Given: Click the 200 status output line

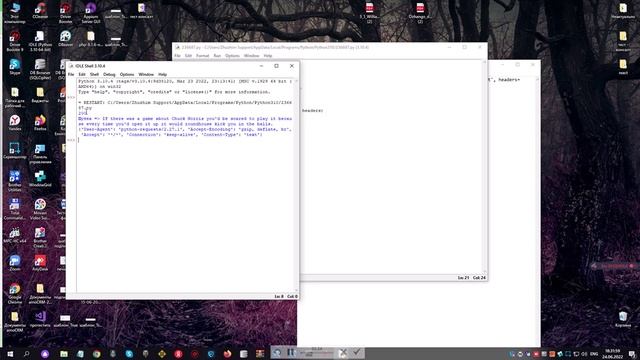Looking at the screenshot, I should [83, 113].
